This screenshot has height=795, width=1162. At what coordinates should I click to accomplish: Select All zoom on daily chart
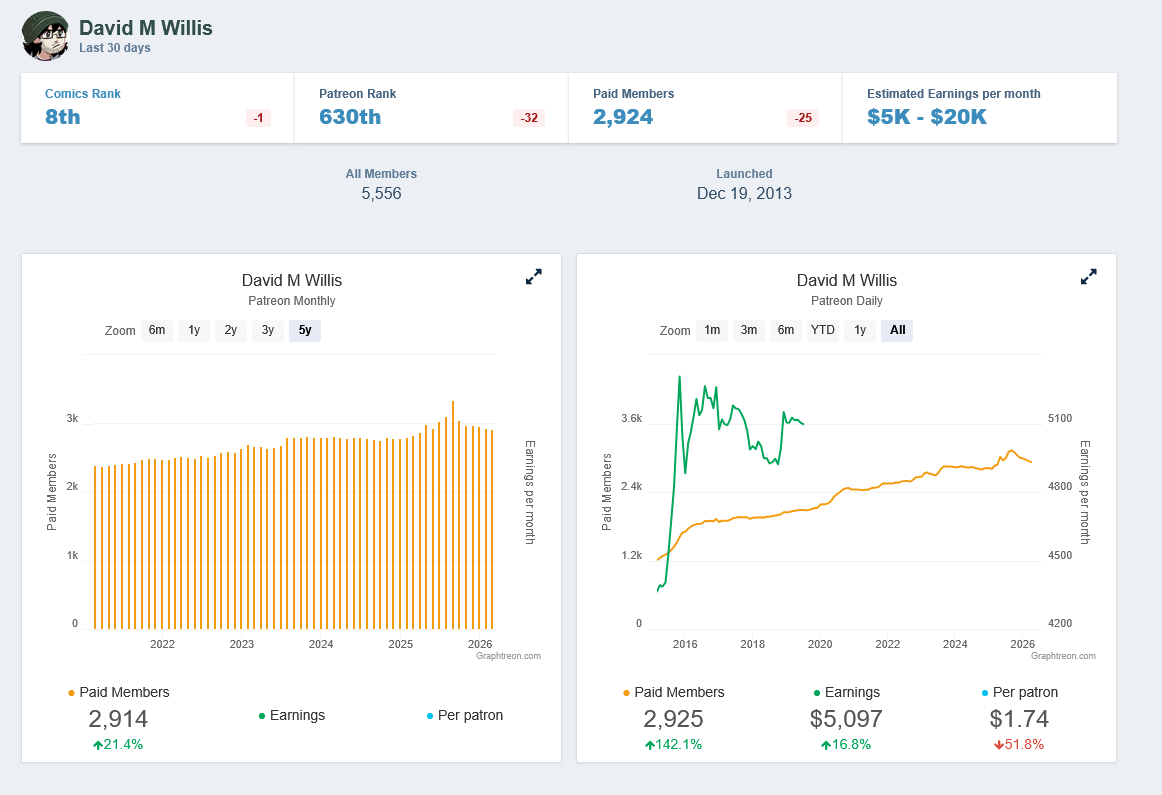coord(897,330)
